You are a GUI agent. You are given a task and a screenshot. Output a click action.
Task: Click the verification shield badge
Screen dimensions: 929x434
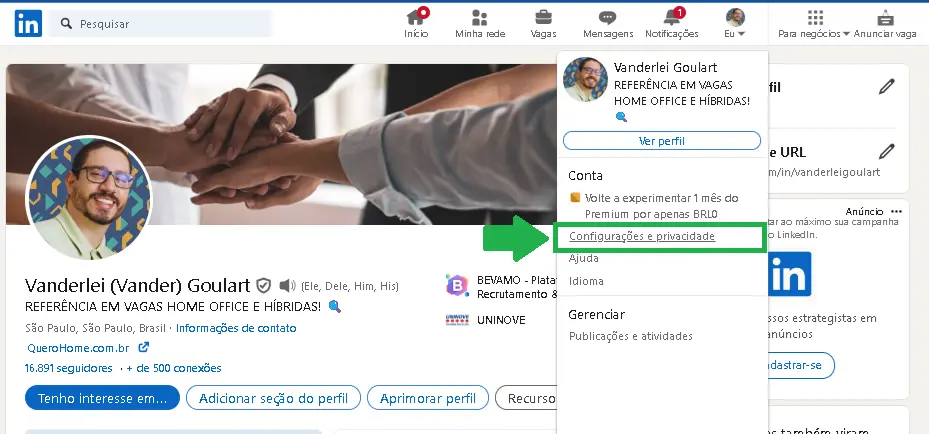264,286
